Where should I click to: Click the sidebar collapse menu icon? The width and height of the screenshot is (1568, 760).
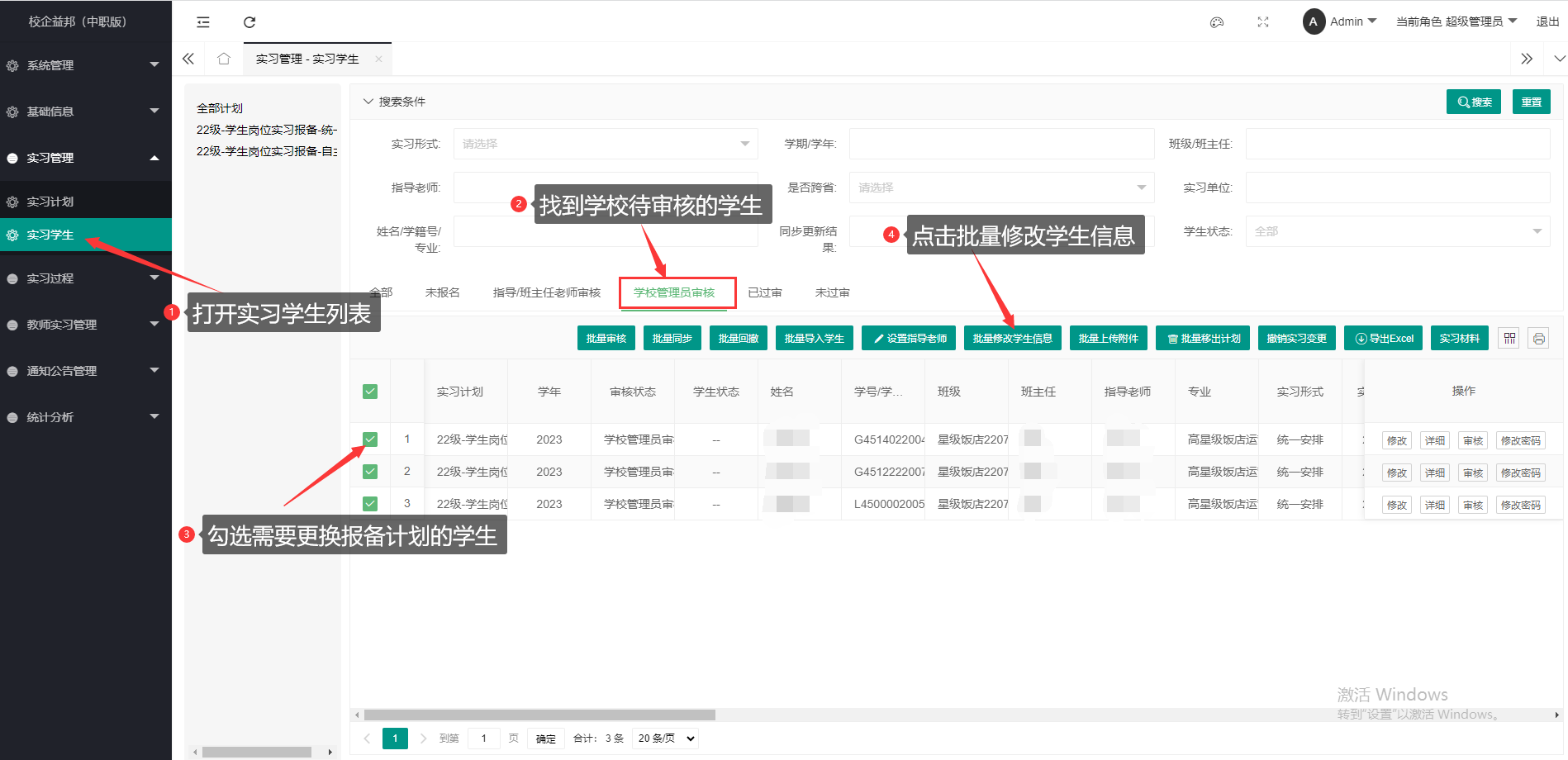[203, 22]
